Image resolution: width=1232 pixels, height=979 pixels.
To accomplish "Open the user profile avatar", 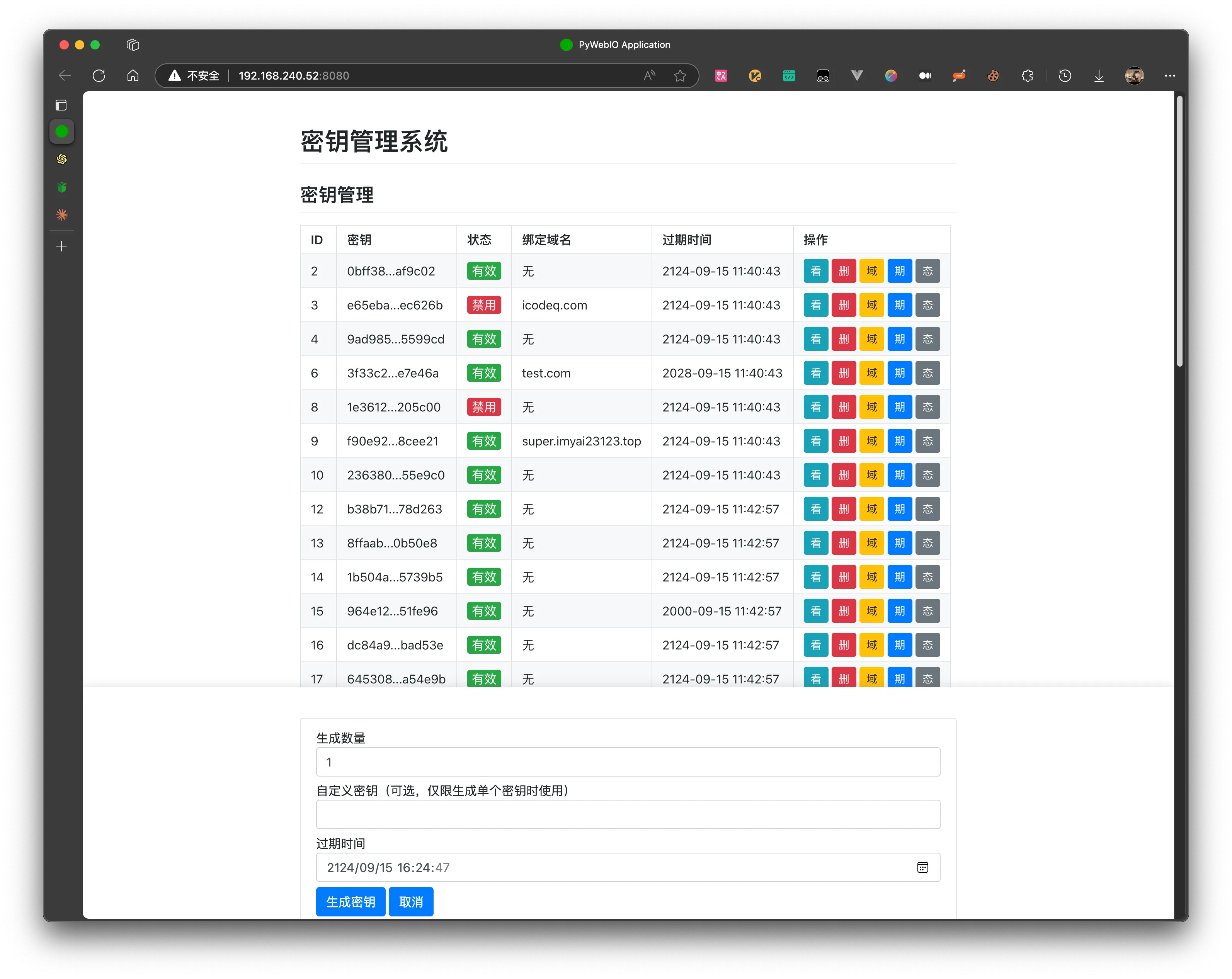I will coord(1134,75).
